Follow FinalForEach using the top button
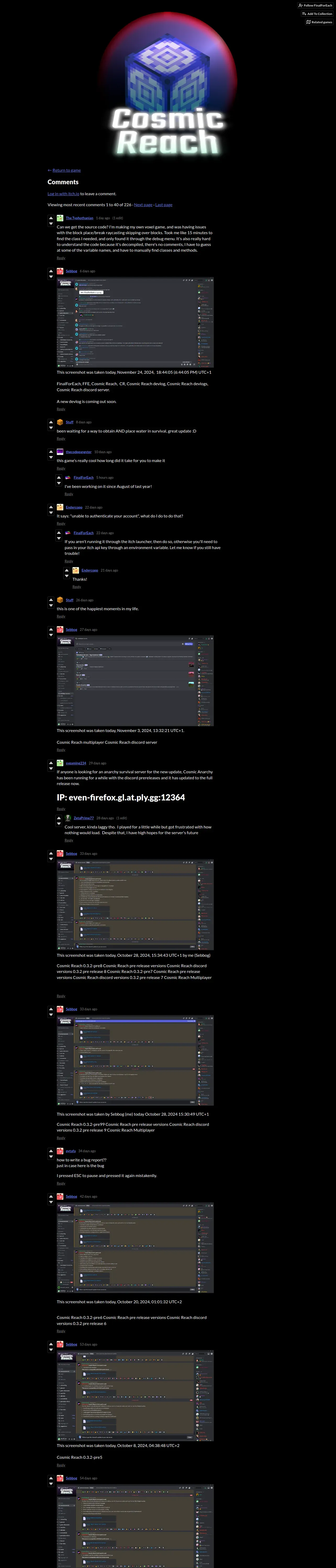 [x=315, y=5]
